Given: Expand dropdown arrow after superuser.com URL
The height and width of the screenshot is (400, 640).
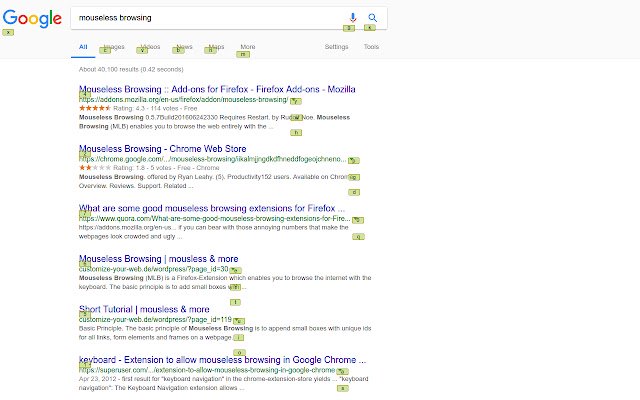Looking at the screenshot, I should pos(340,371).
